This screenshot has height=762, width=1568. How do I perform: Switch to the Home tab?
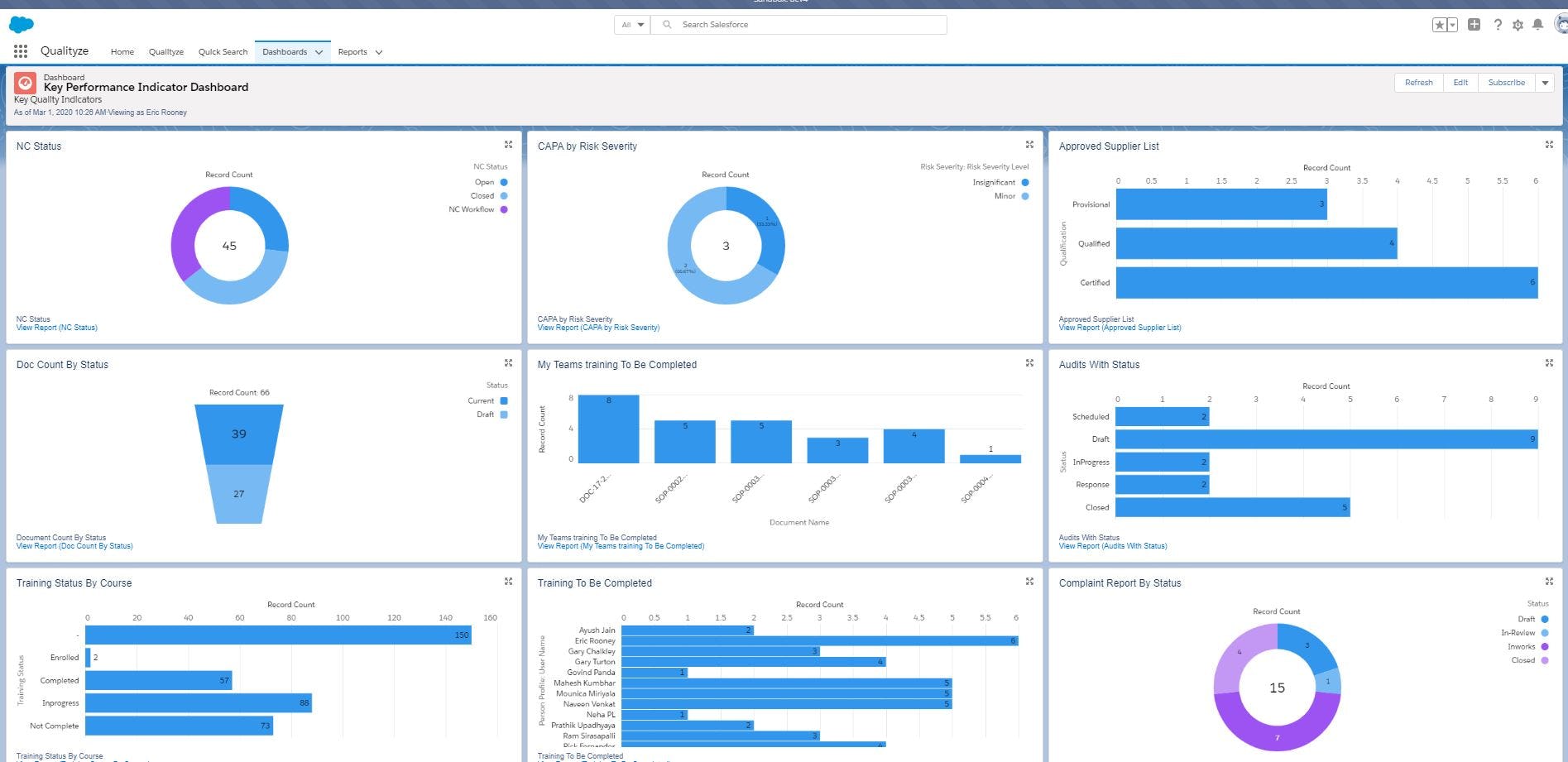pyautogui.click(x=122, y=51)
